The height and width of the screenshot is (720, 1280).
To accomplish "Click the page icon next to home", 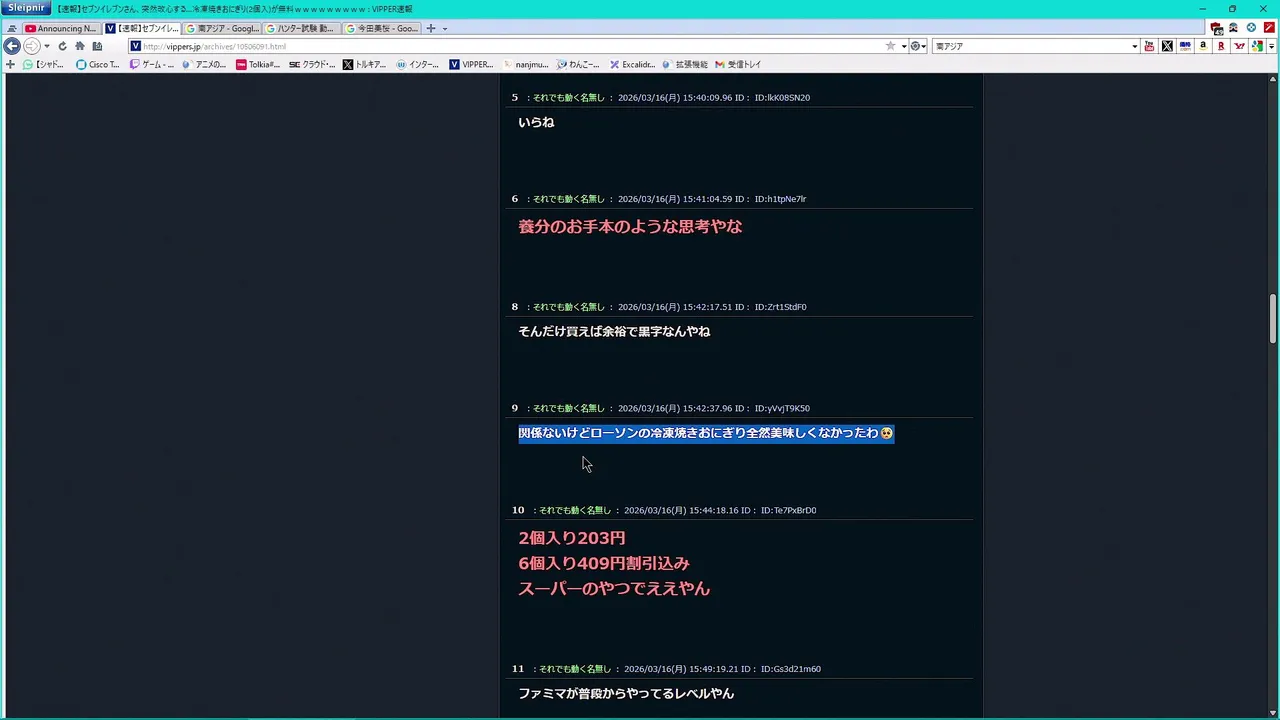I will coord(97,46).
